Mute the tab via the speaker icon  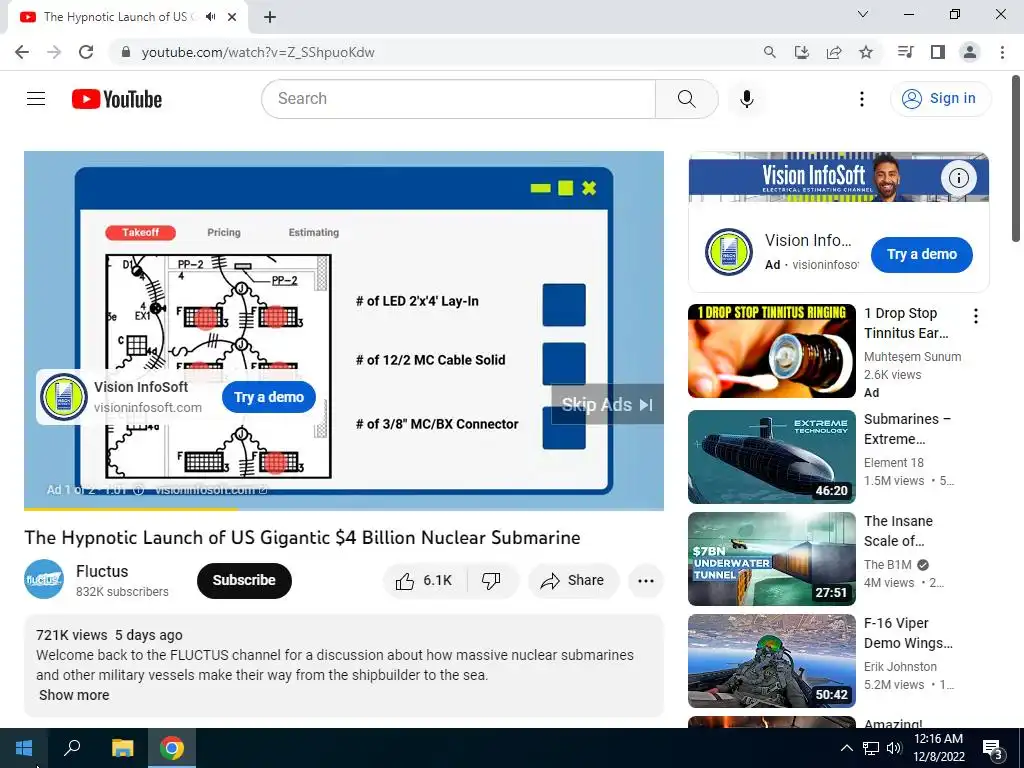(x=210, y=17)
